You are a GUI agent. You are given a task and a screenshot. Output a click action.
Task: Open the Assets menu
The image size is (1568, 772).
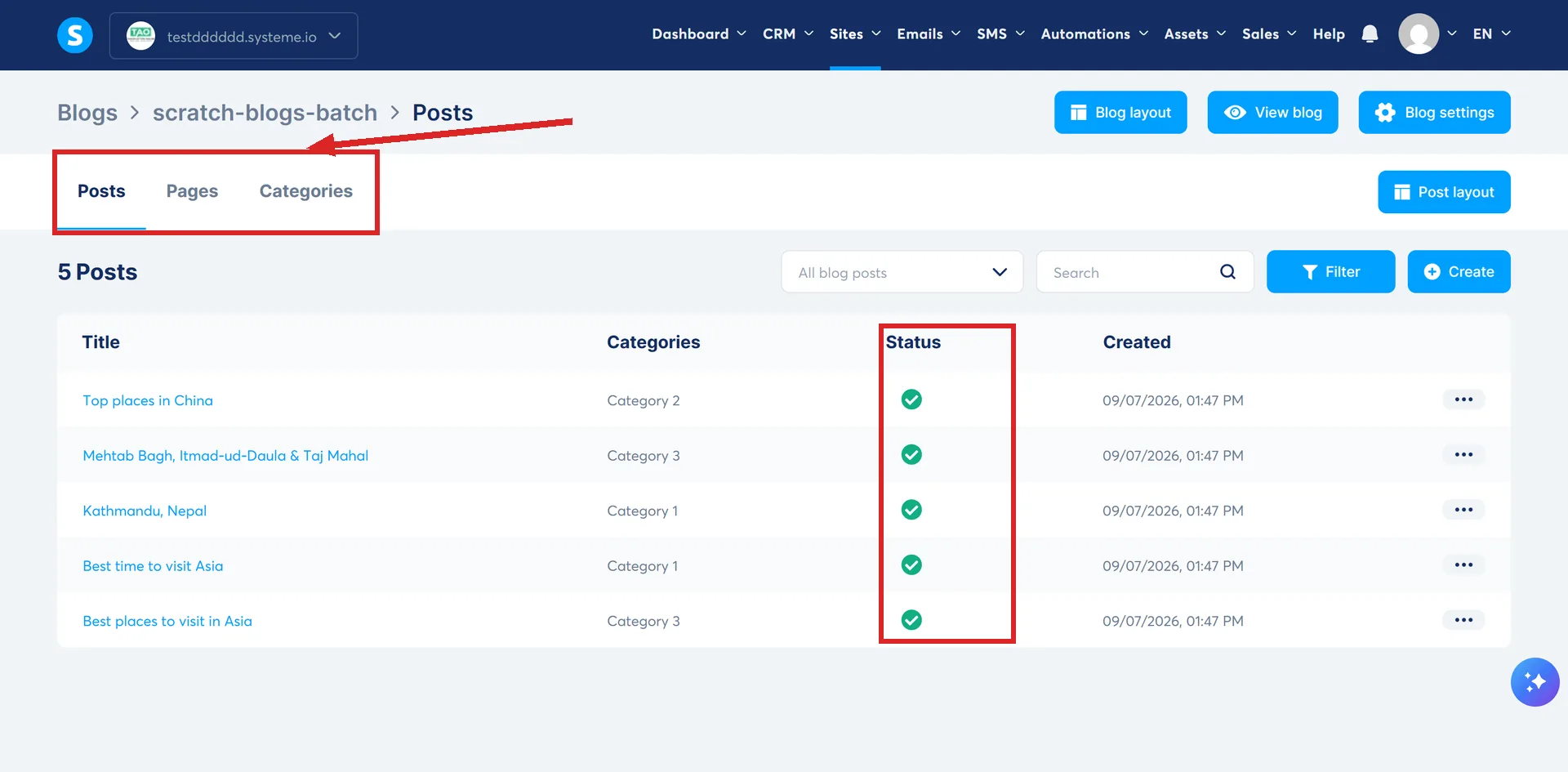click(x=1195, y=34)
